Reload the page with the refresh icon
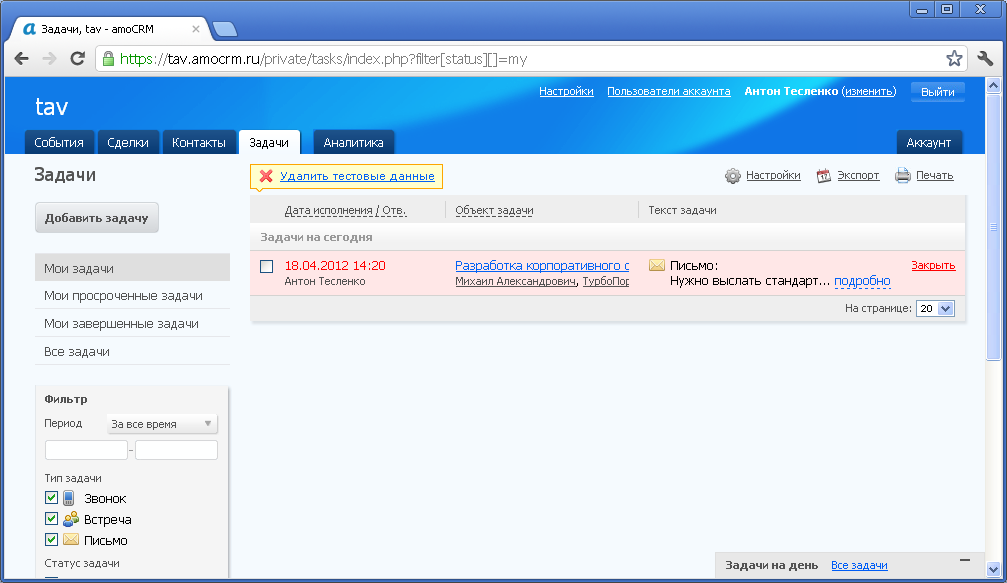This screenshot has height=583, width=1007. click(x=78, y=59)
